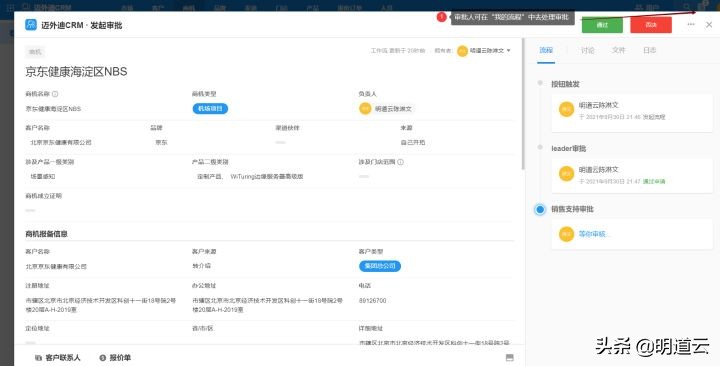The width and height of the screenshot is (720, 366).
Task: Click the avatar beside 等你审核
Action: (566, 234)
